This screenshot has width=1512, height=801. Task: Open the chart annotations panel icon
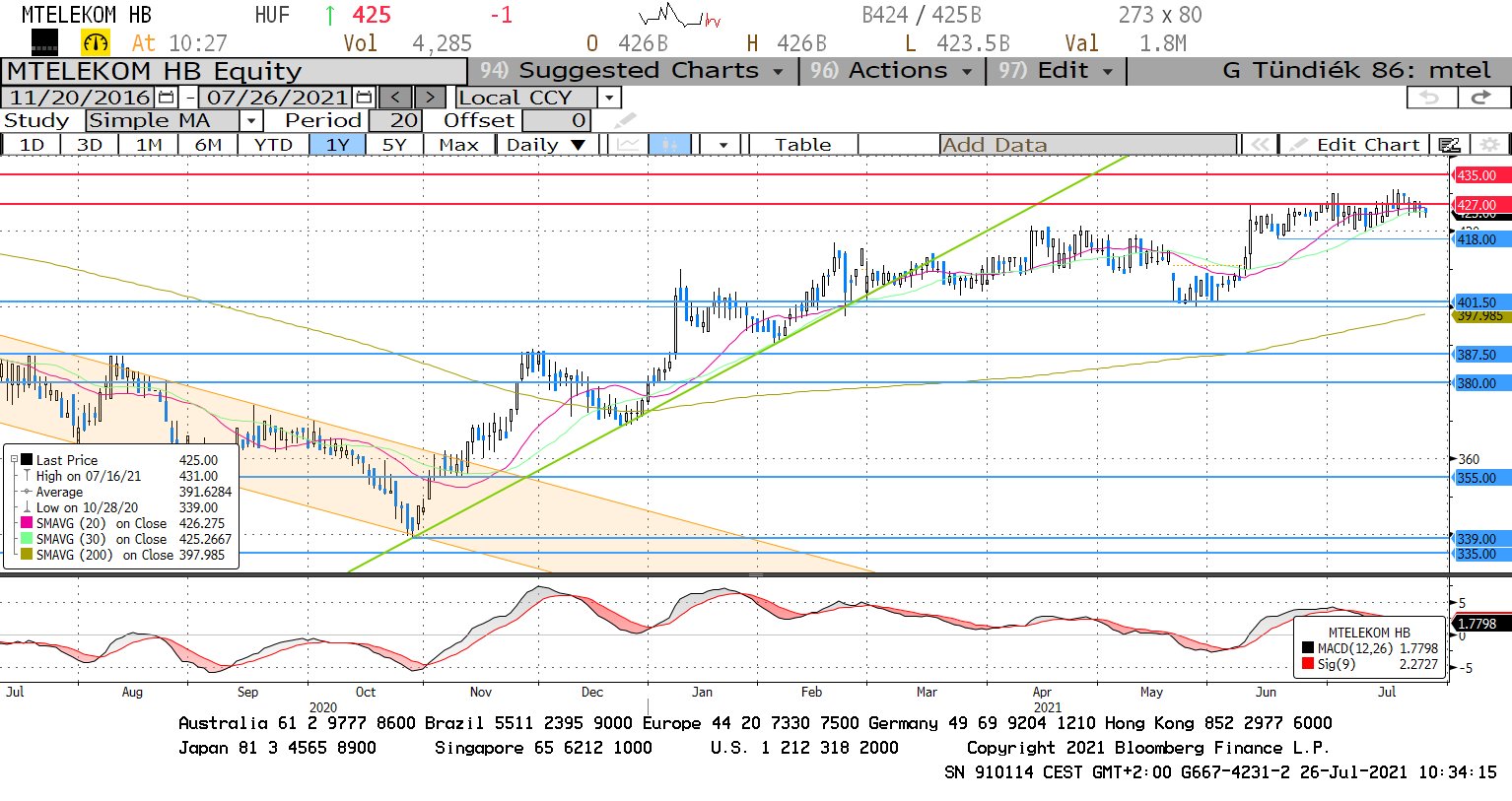pos(1449,145)
